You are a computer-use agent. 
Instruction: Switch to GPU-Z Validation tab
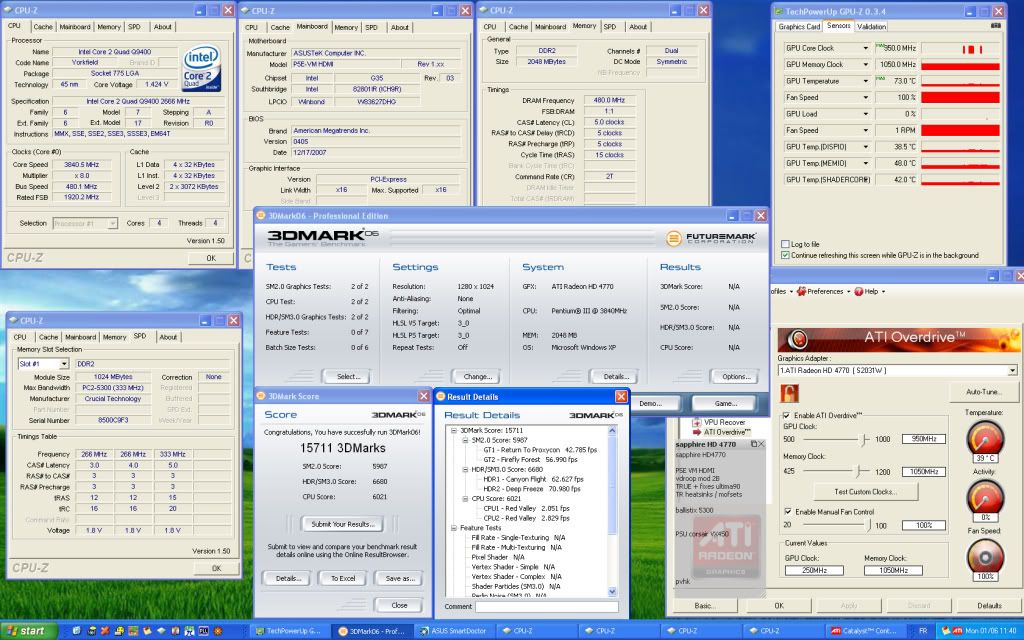click(x=871, y=27)
